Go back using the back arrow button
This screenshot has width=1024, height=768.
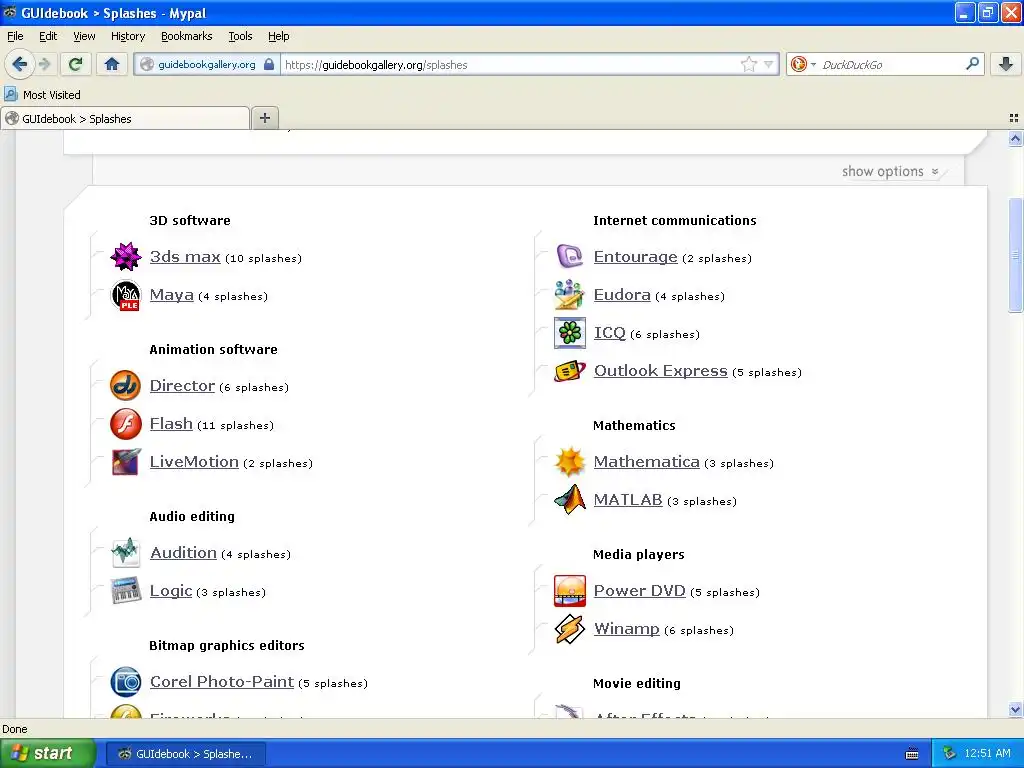click(x=20, y=64)
